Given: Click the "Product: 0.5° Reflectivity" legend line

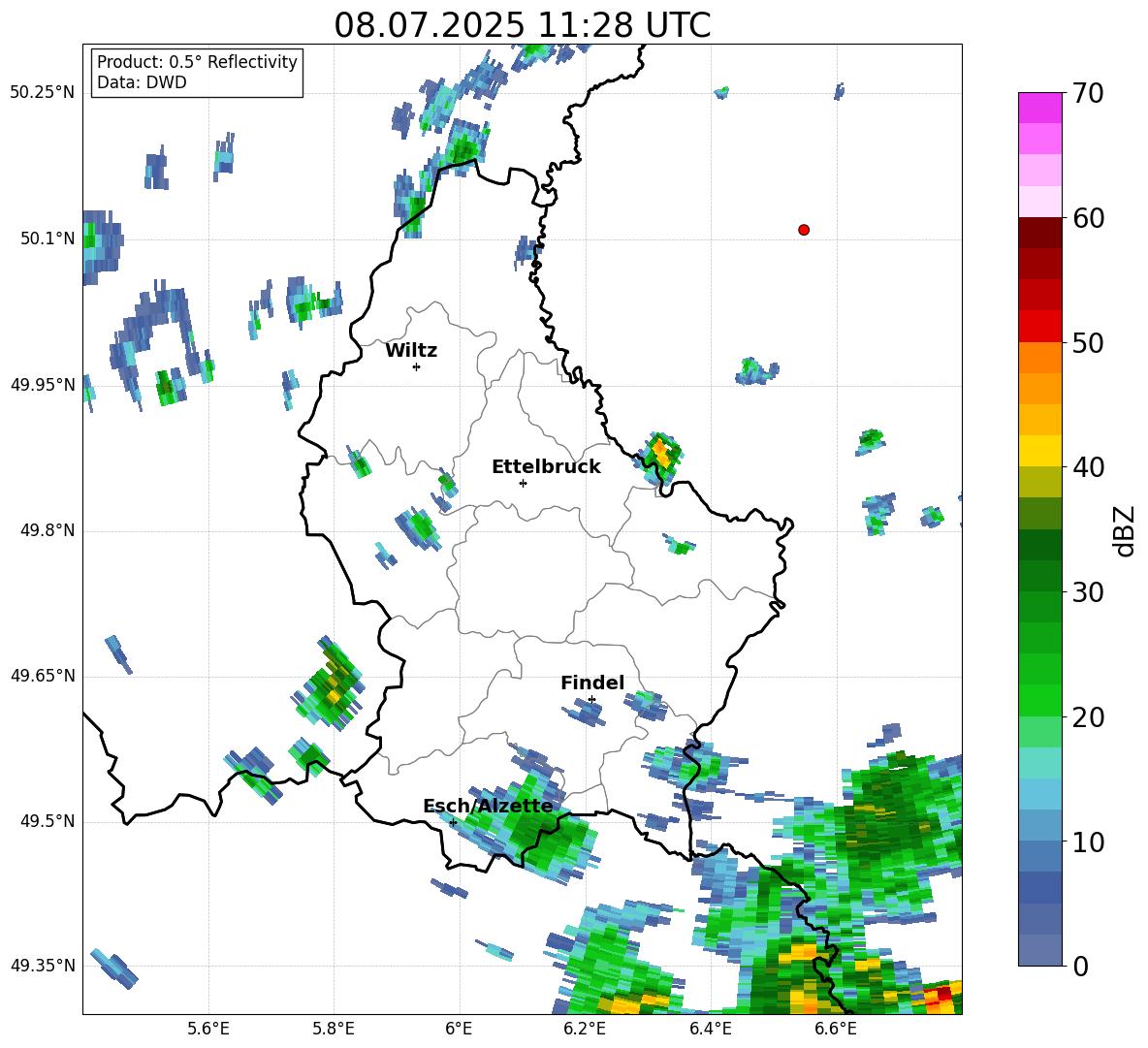Looking at the screenshot, I should click(197, 62).
